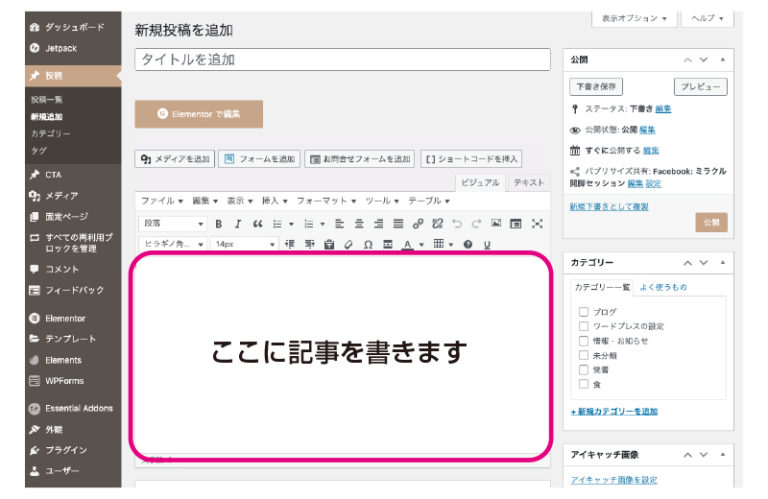Toggle bold formatting in the editor toolbar
The width and height of the screenshot is (768, 499).
(x=218, y=224)
